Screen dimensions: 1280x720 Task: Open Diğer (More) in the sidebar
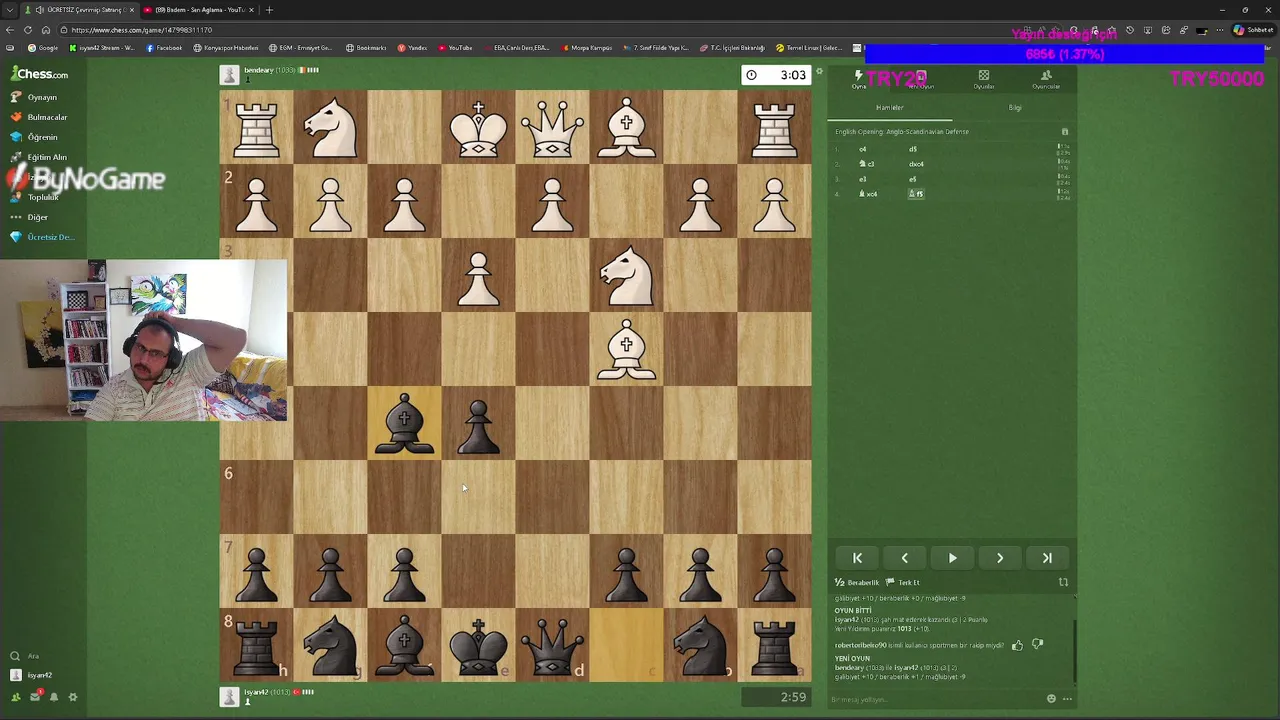(x=29, y=217)
